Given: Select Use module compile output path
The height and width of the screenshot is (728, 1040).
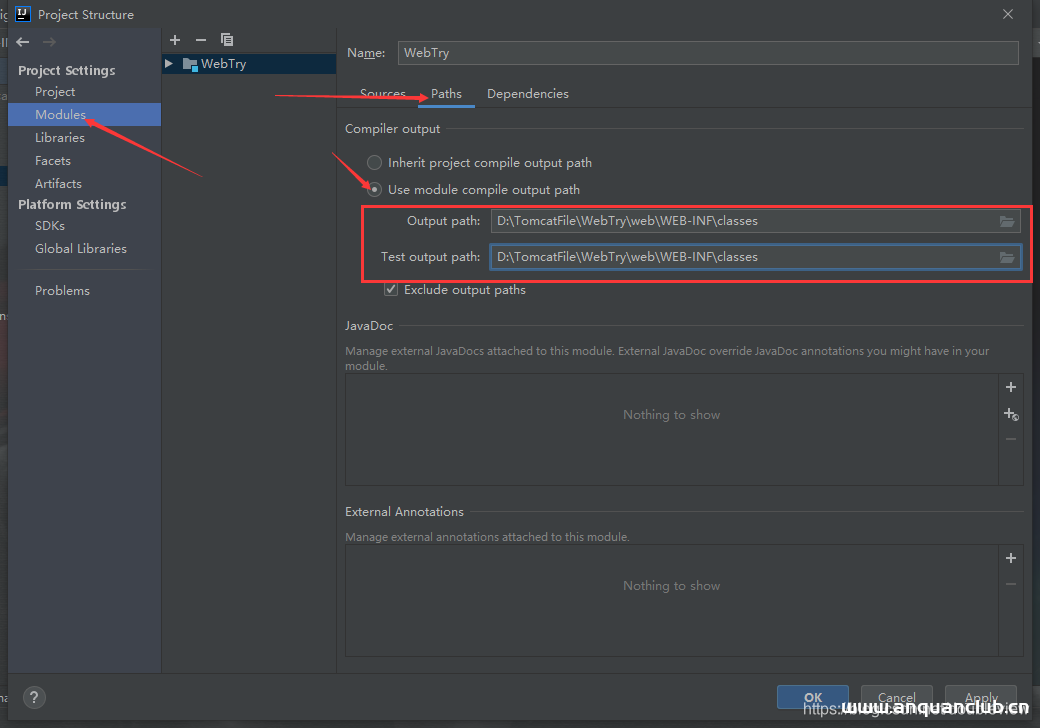Looking at the screenshot, I should click(x=374, y=189).
